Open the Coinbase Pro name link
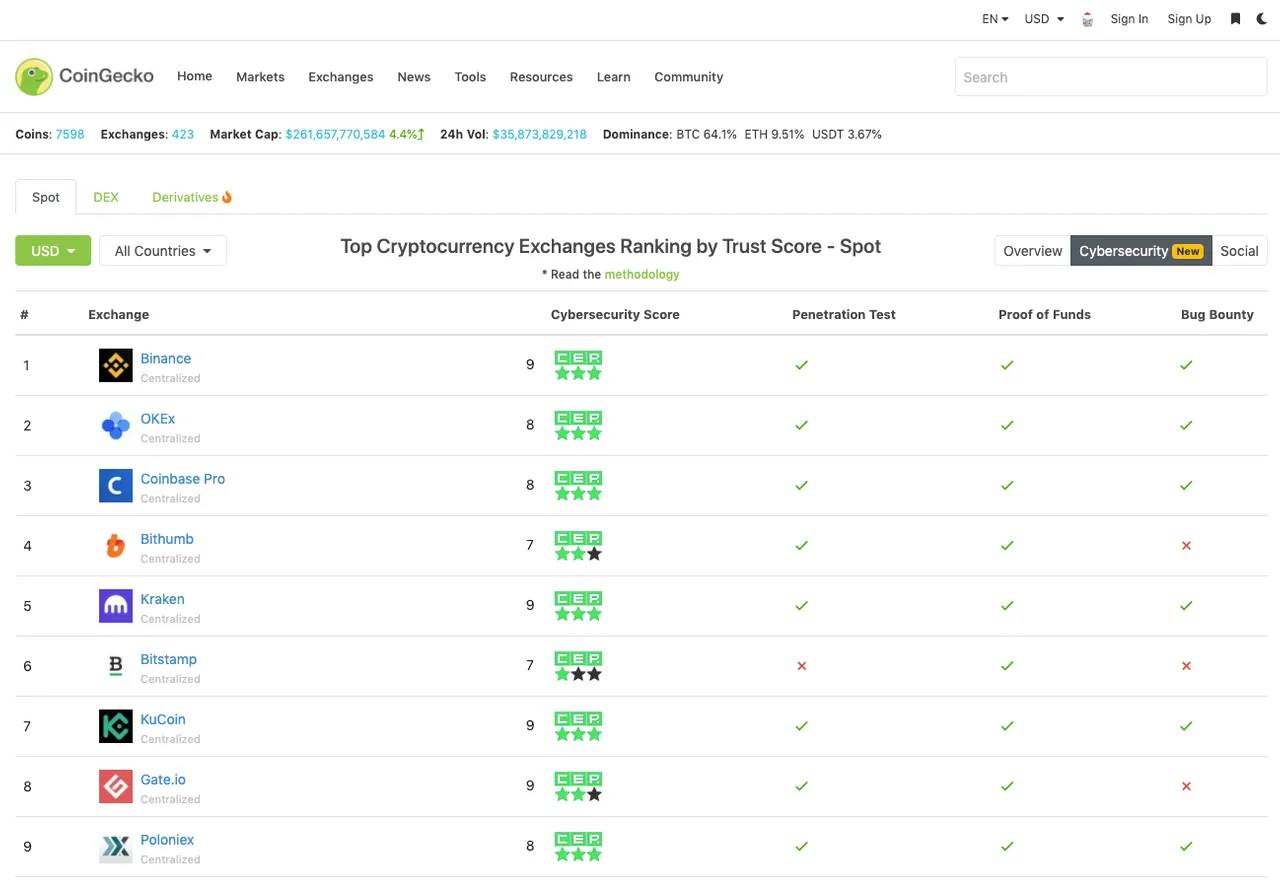The image size is (1280, 882). [x=183, y=479]
